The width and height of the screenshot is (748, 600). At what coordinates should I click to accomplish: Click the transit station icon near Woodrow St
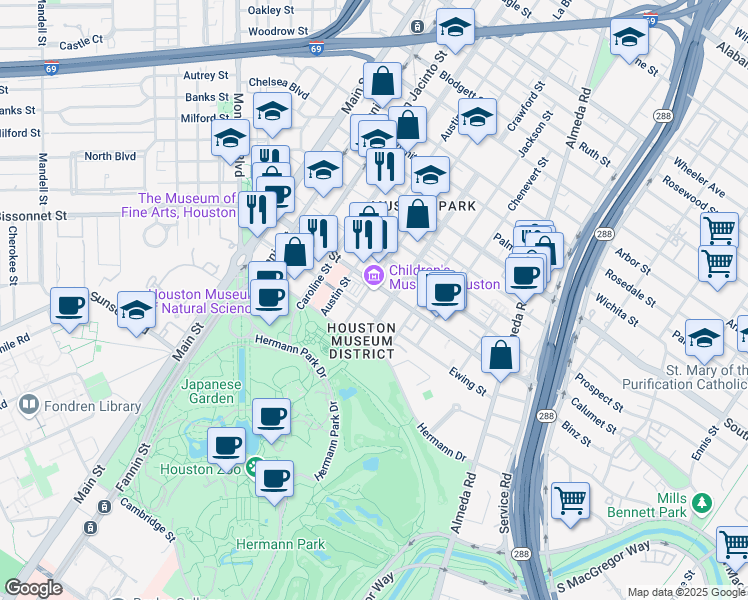click(417, 27)
